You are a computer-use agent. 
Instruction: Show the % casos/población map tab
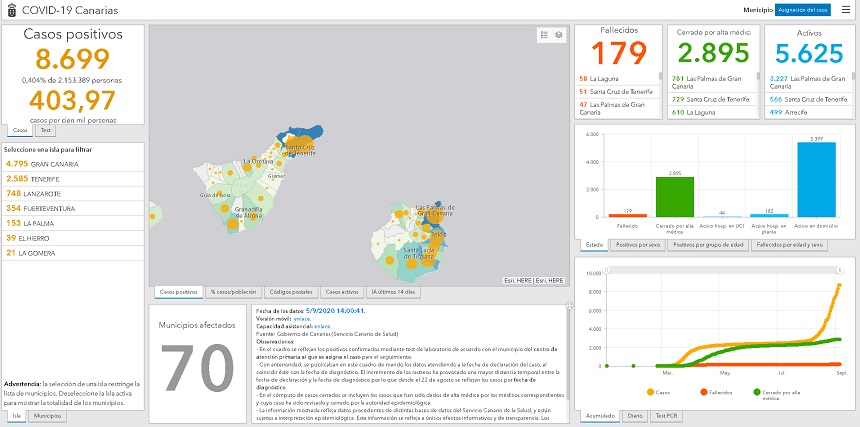(x=233, y=291)
